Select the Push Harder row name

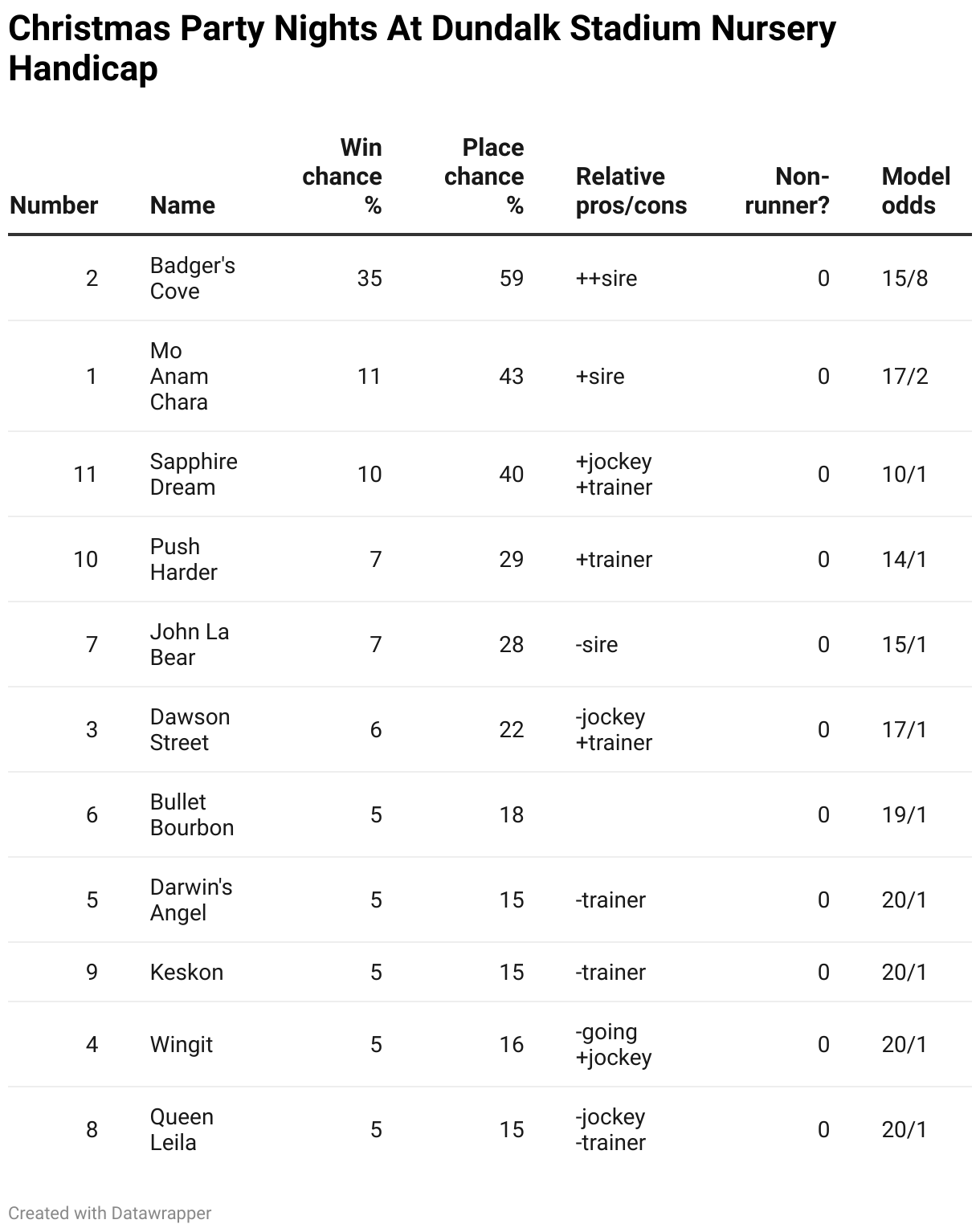(183, 559)
